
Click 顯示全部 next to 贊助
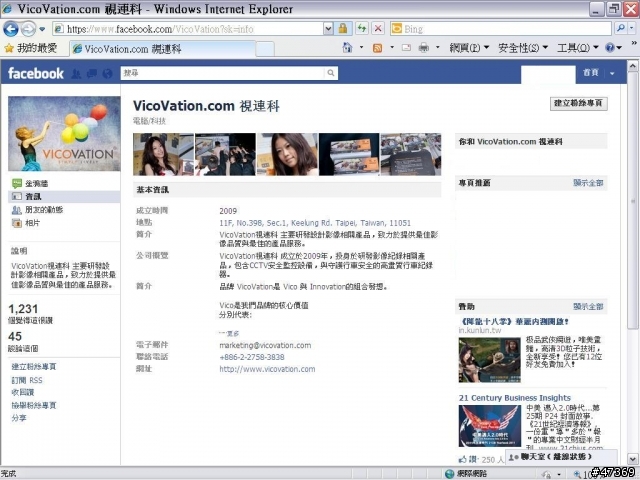588,307
